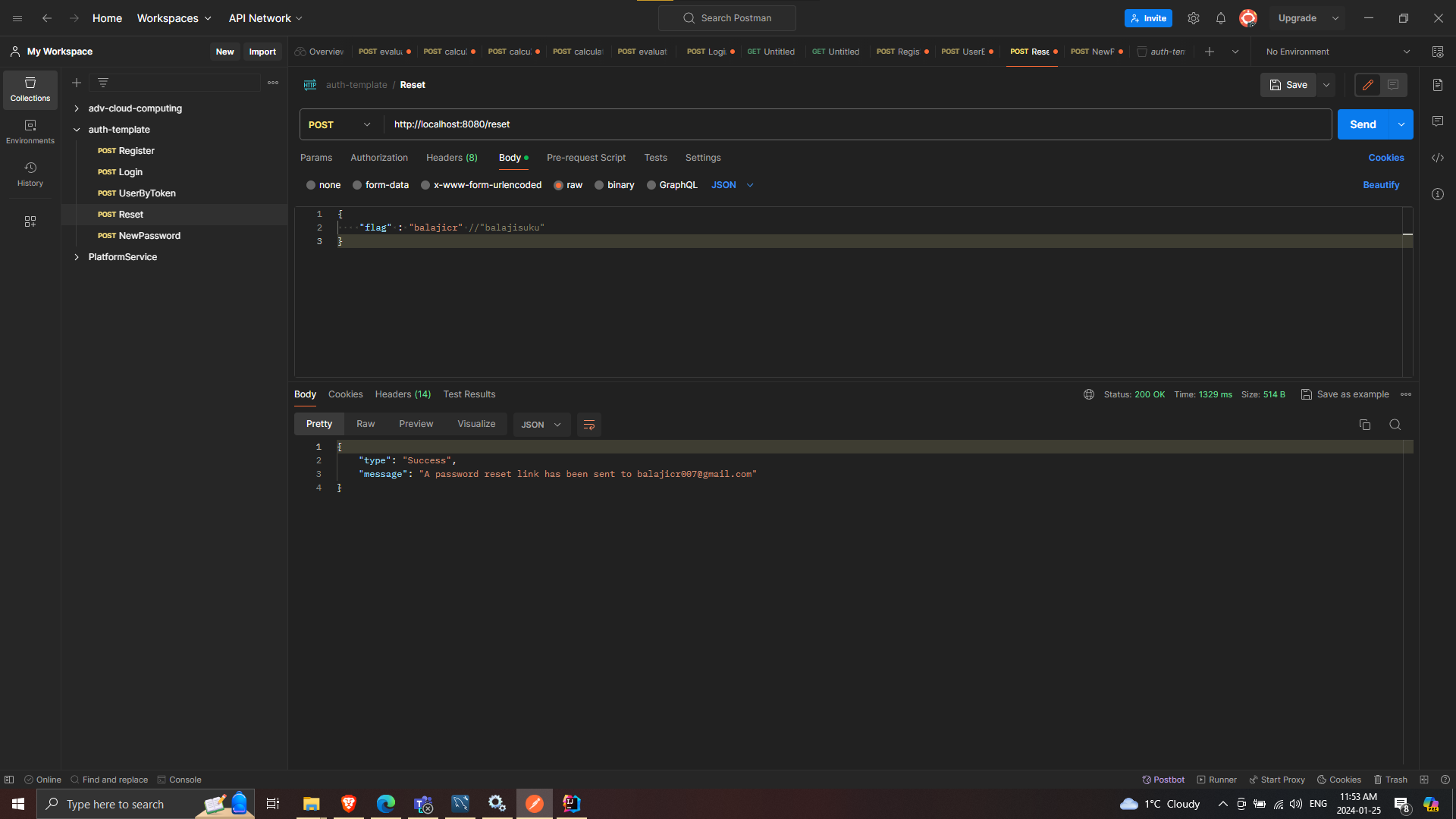Screen dimensions: 1456x819
Task: Open the No Environment dropdown
Action: coord(1338,52)
